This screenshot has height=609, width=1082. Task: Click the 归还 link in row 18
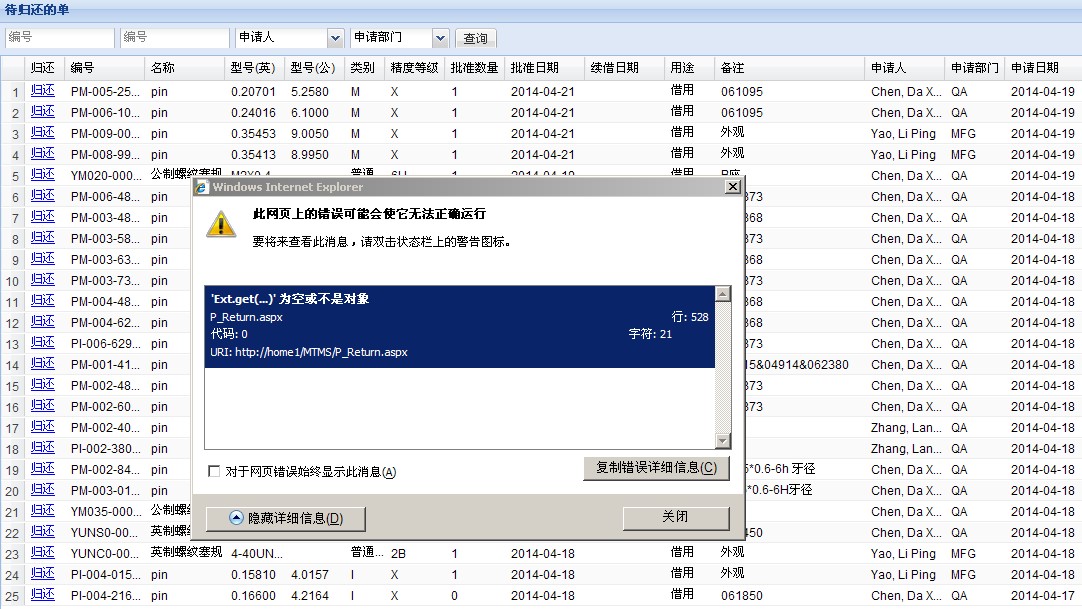click(42, 448)
